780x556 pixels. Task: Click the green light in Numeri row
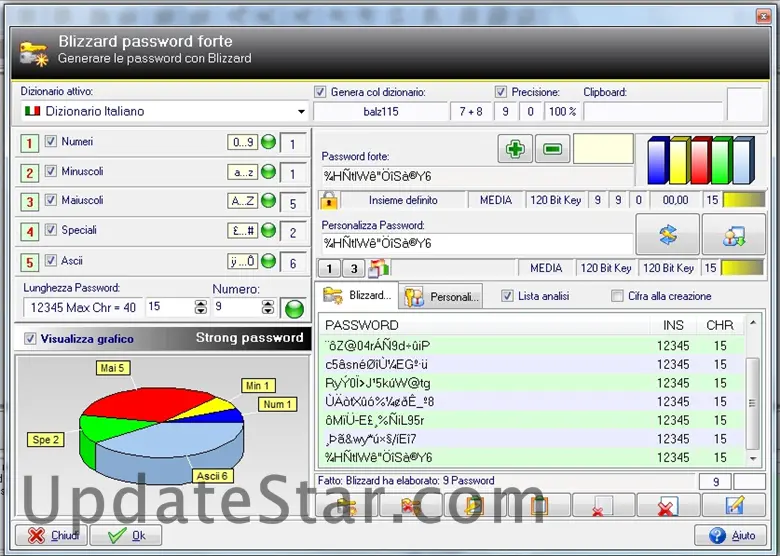pos(269,142)
